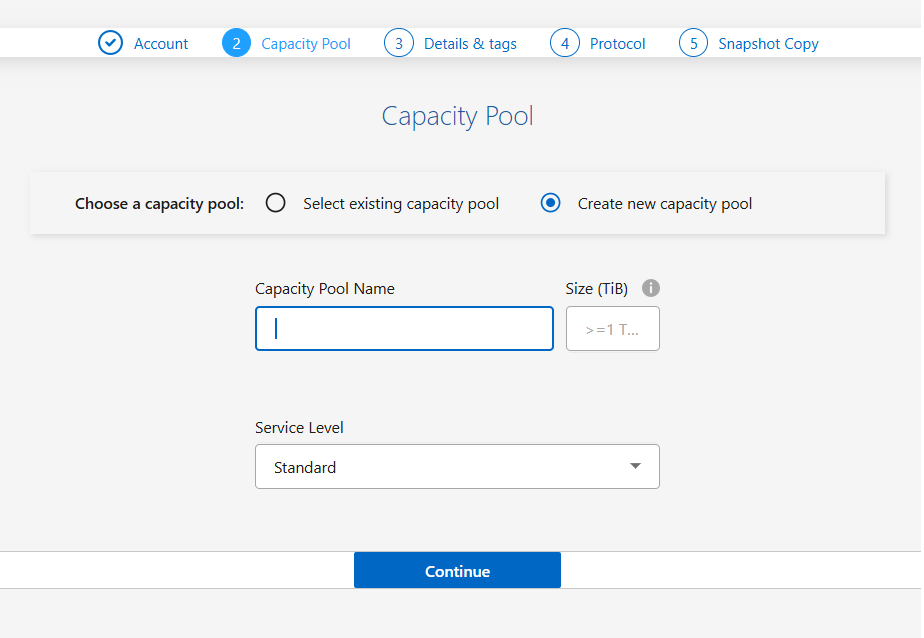The image size is (924, 638).
Task: Click the step 3 circle icon
Action: pyautogui.click(x=398, y=43)
